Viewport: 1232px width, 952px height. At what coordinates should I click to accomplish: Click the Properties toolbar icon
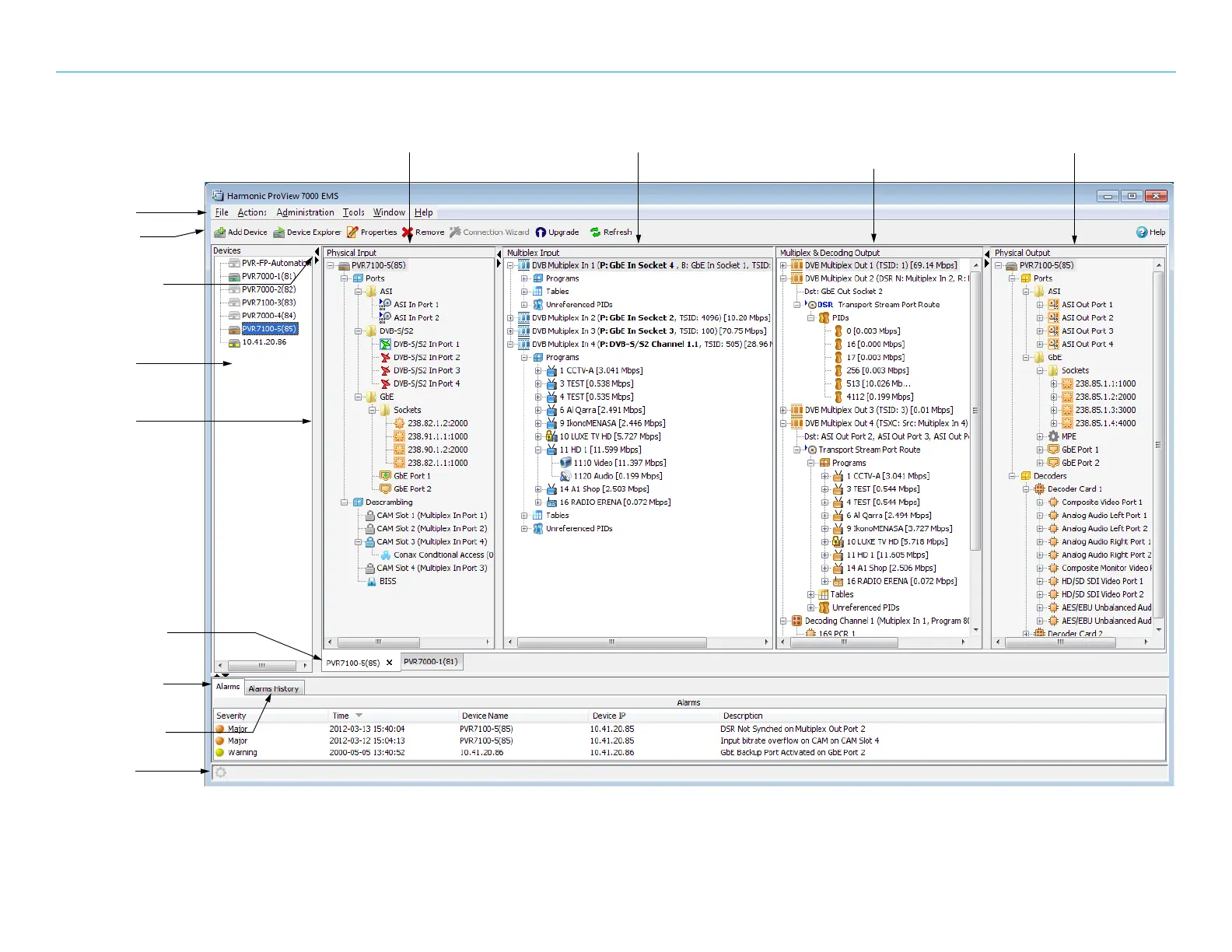pyautogui.click(x=352, y=233)
